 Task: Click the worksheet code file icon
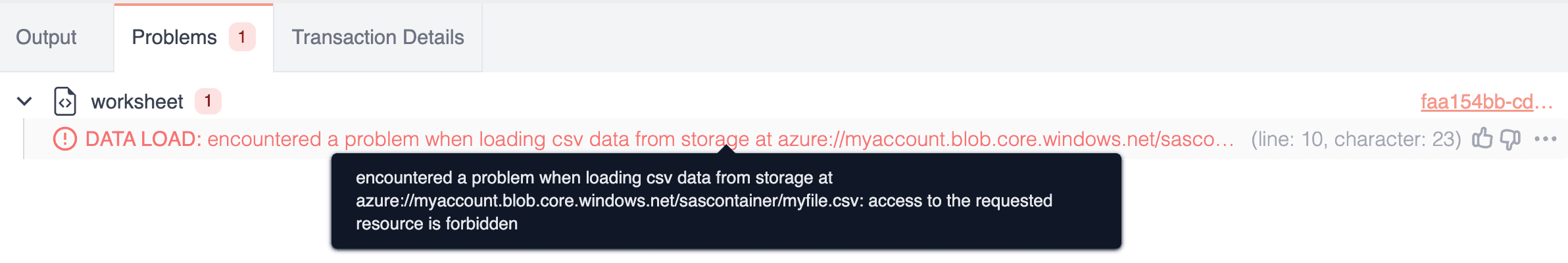tap(64, 101)
